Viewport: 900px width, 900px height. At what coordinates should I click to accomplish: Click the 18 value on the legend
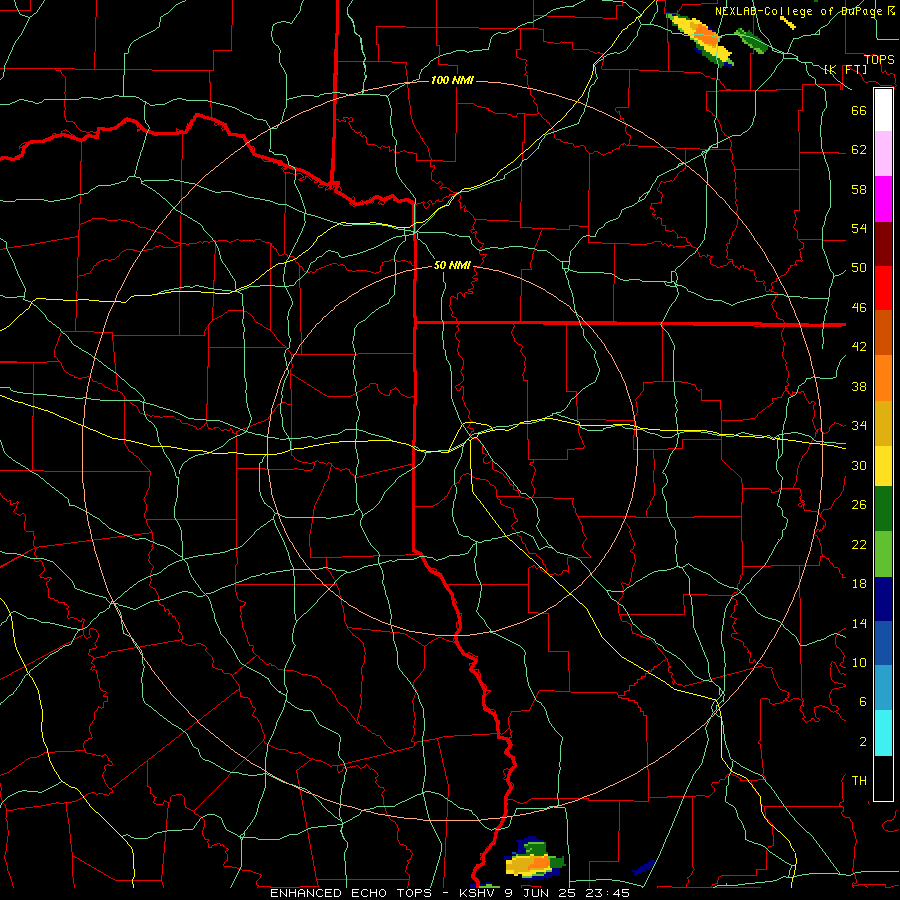[859, 584]
